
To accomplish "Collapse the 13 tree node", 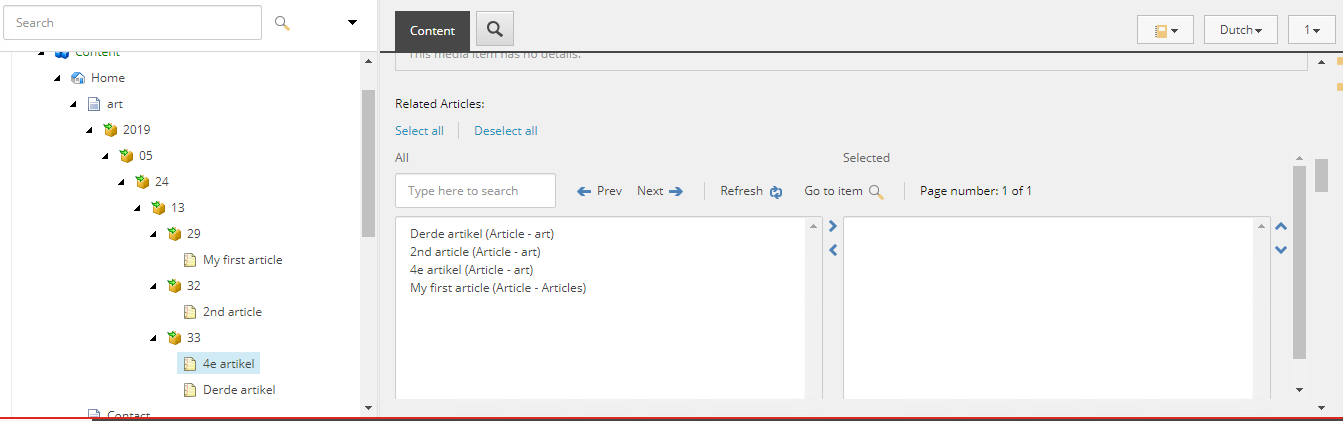I will (138, 208).
